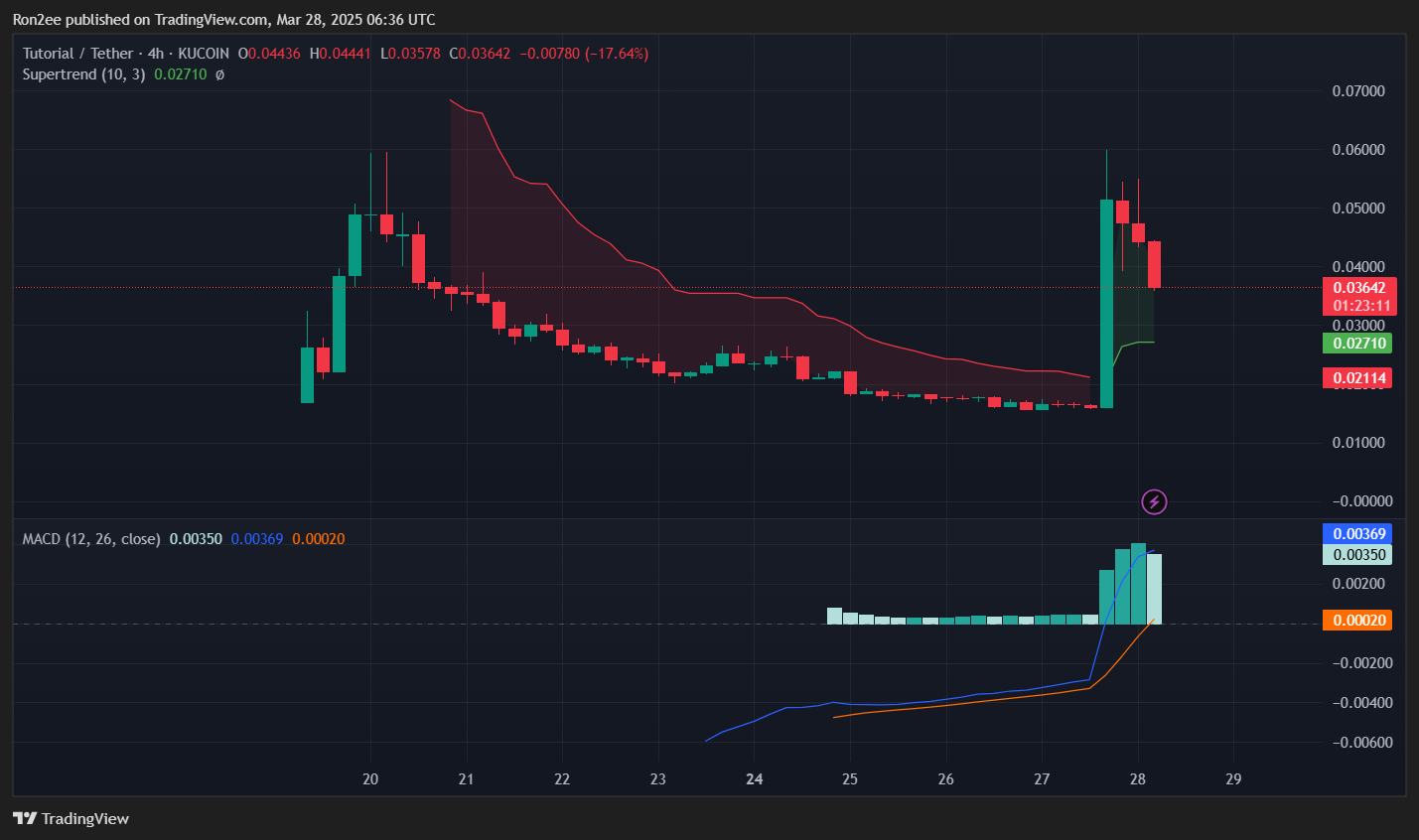Click the red price tag 0.02114
Viewport: 1419px width, 840px height.
pos(1357,378)
